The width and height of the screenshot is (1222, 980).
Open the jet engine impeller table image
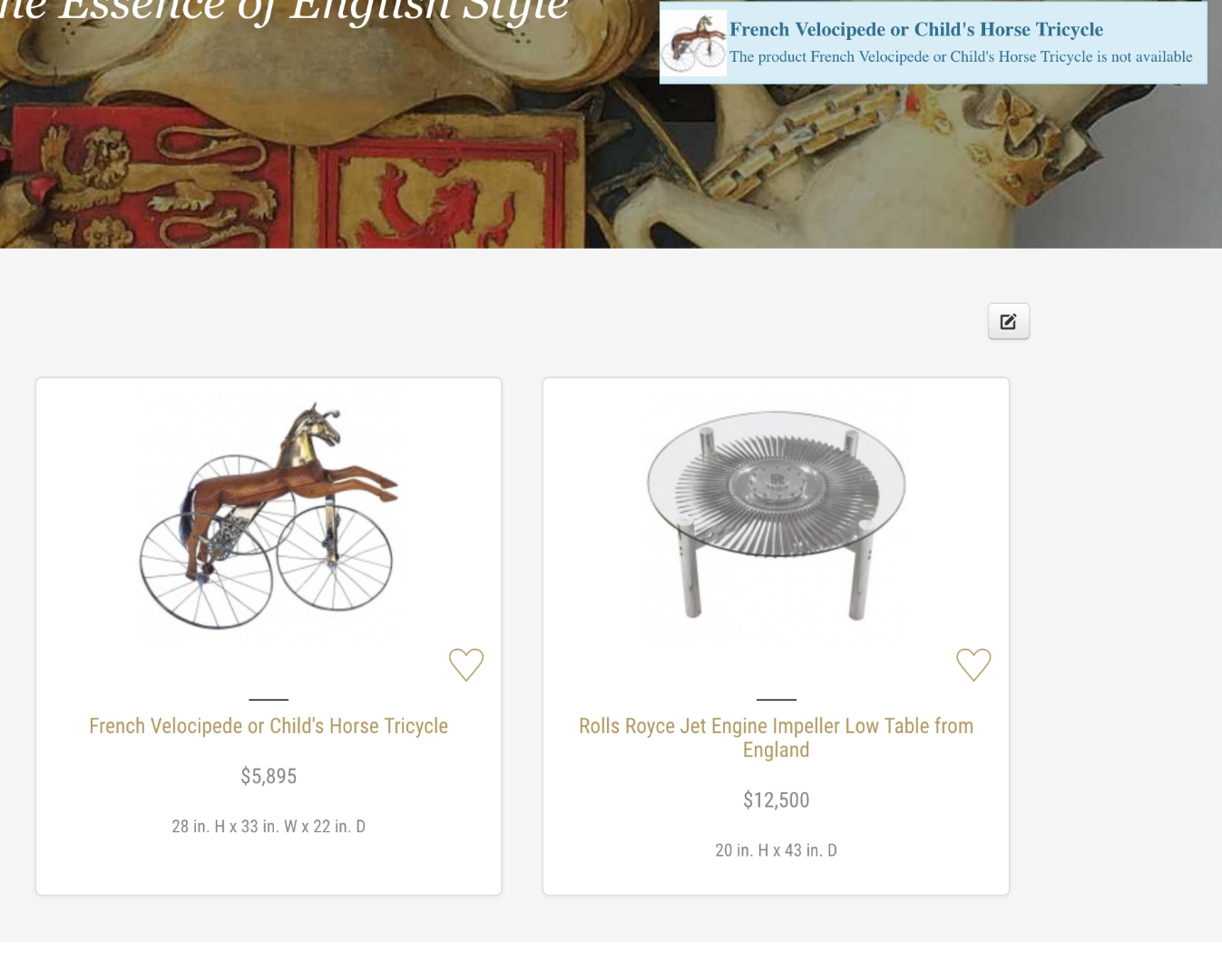point(776,513)
